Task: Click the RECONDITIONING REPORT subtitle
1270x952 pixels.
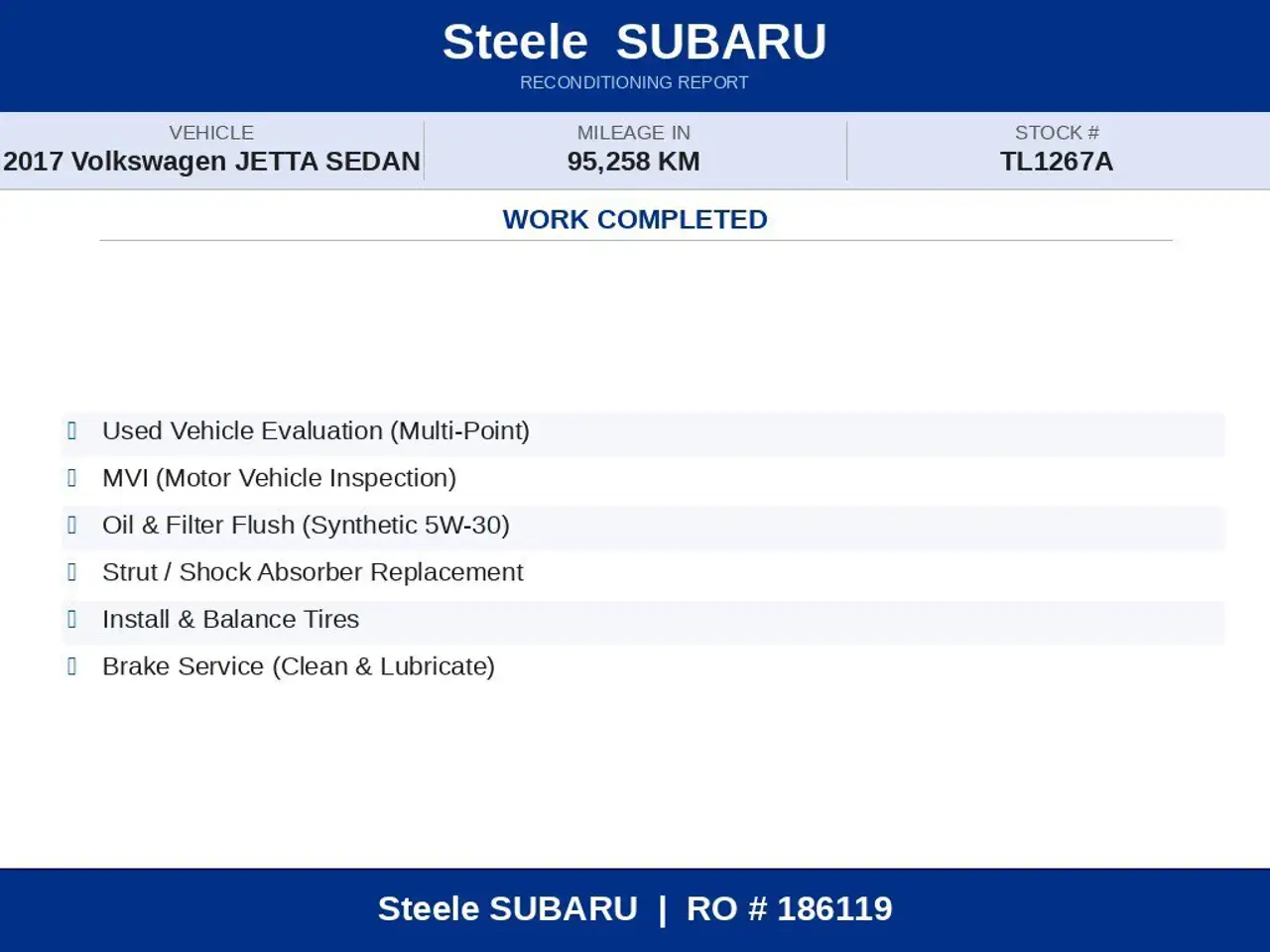Action: [635, 82]
